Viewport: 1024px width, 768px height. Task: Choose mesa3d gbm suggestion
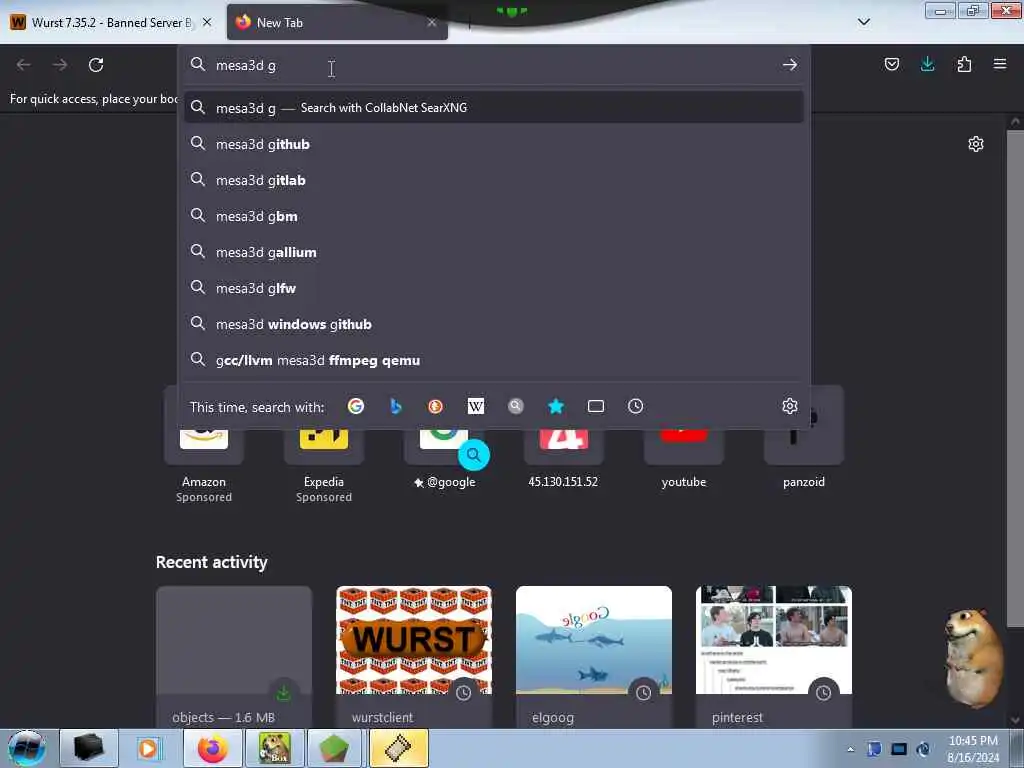coord(493,216)
